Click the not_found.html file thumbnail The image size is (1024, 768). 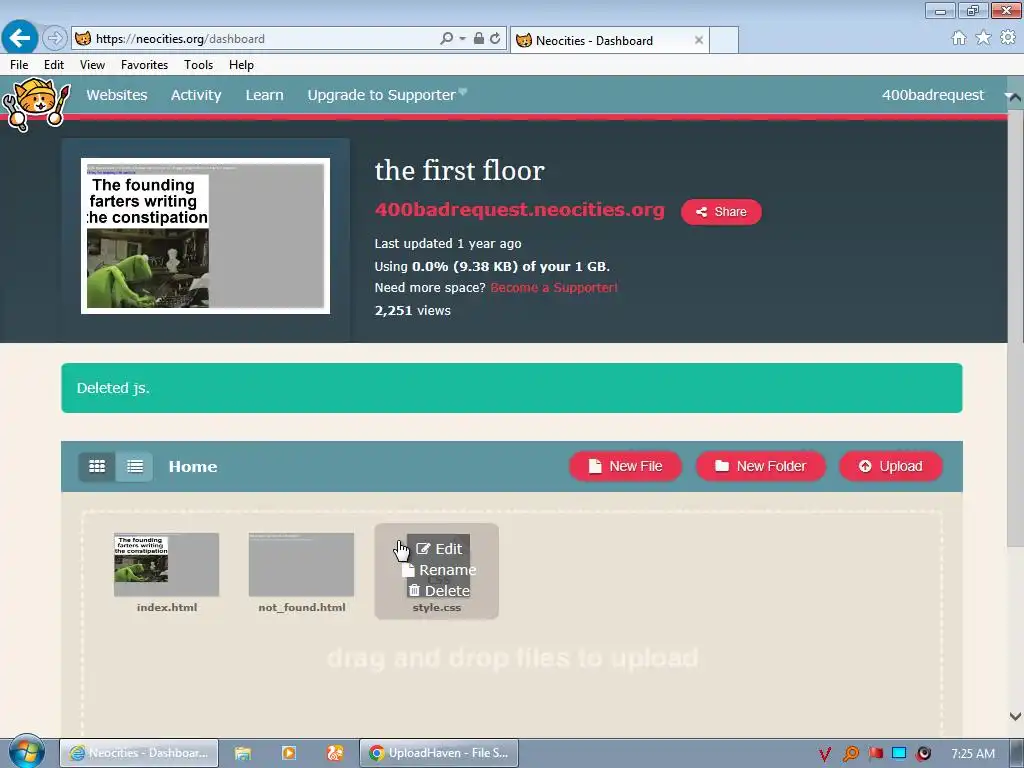(301, 565)
